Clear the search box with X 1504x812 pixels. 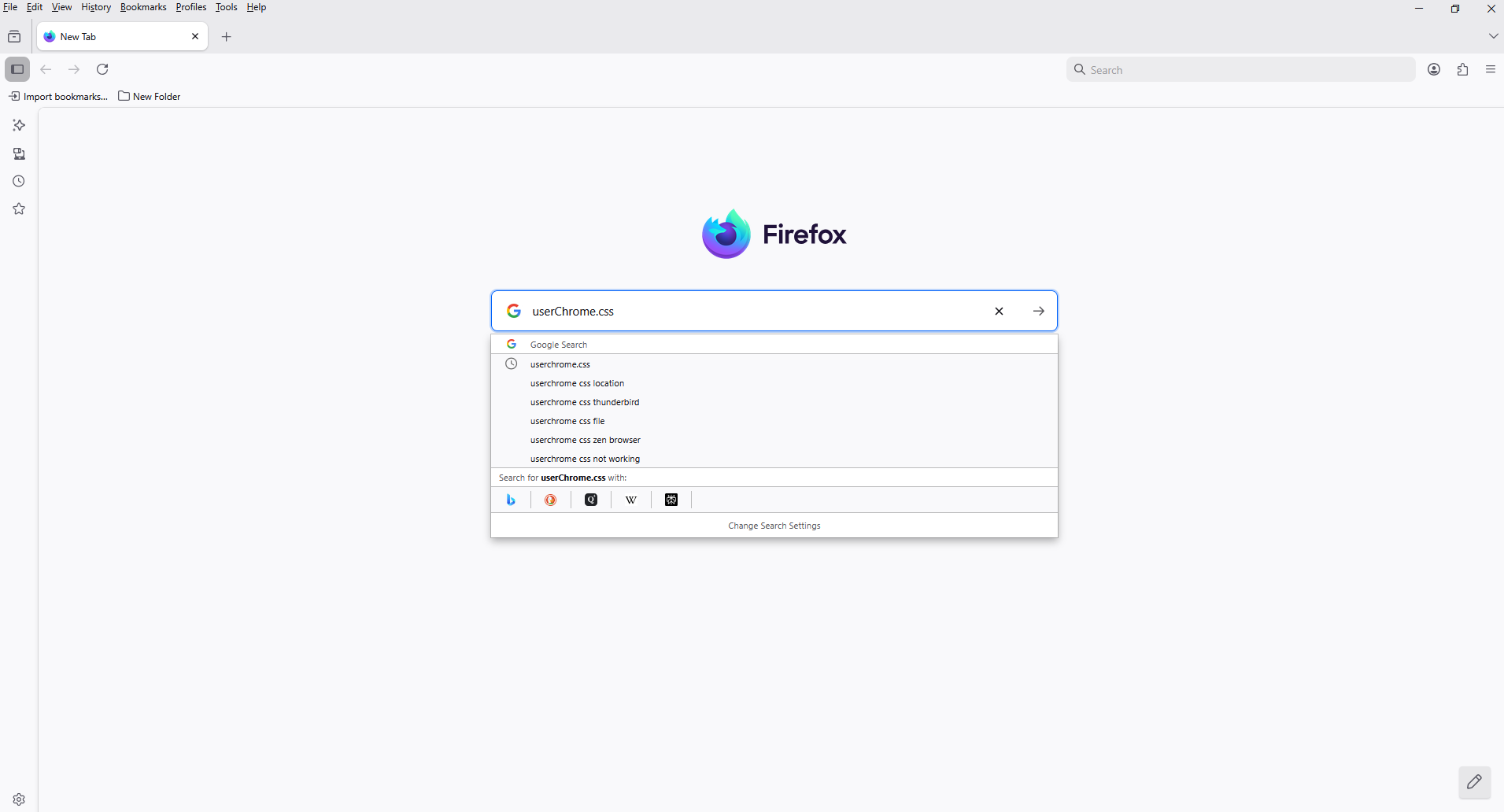pyautogui.click(x=999, y=311)
